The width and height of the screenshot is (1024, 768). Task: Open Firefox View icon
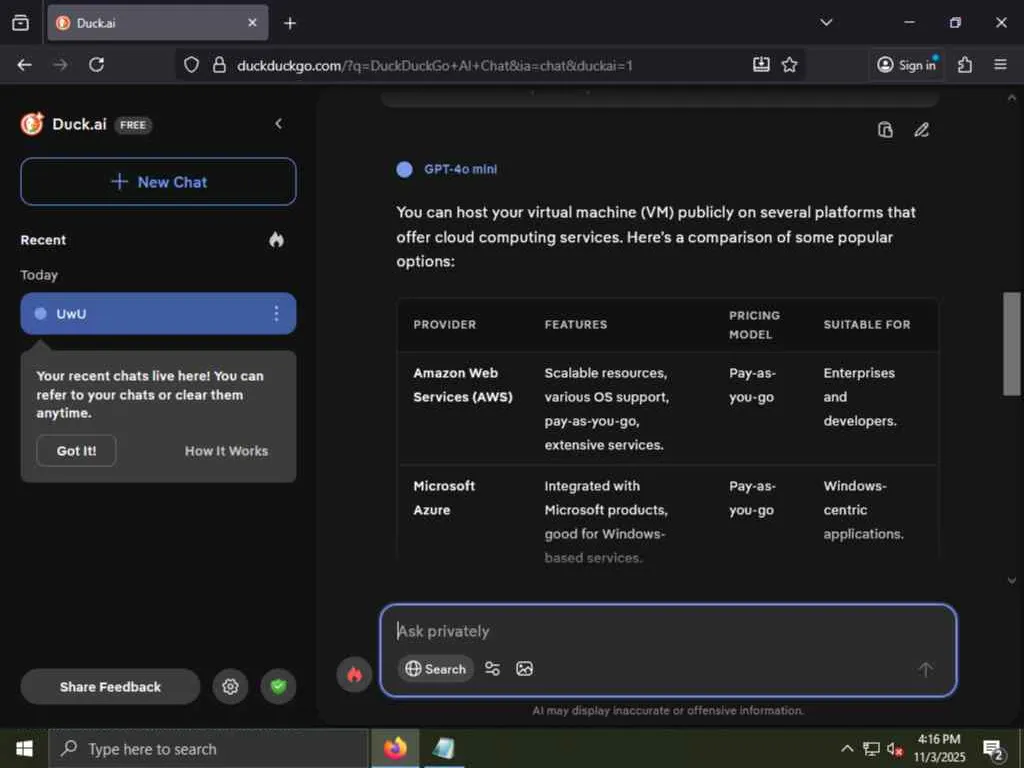[x=20, y=23]
